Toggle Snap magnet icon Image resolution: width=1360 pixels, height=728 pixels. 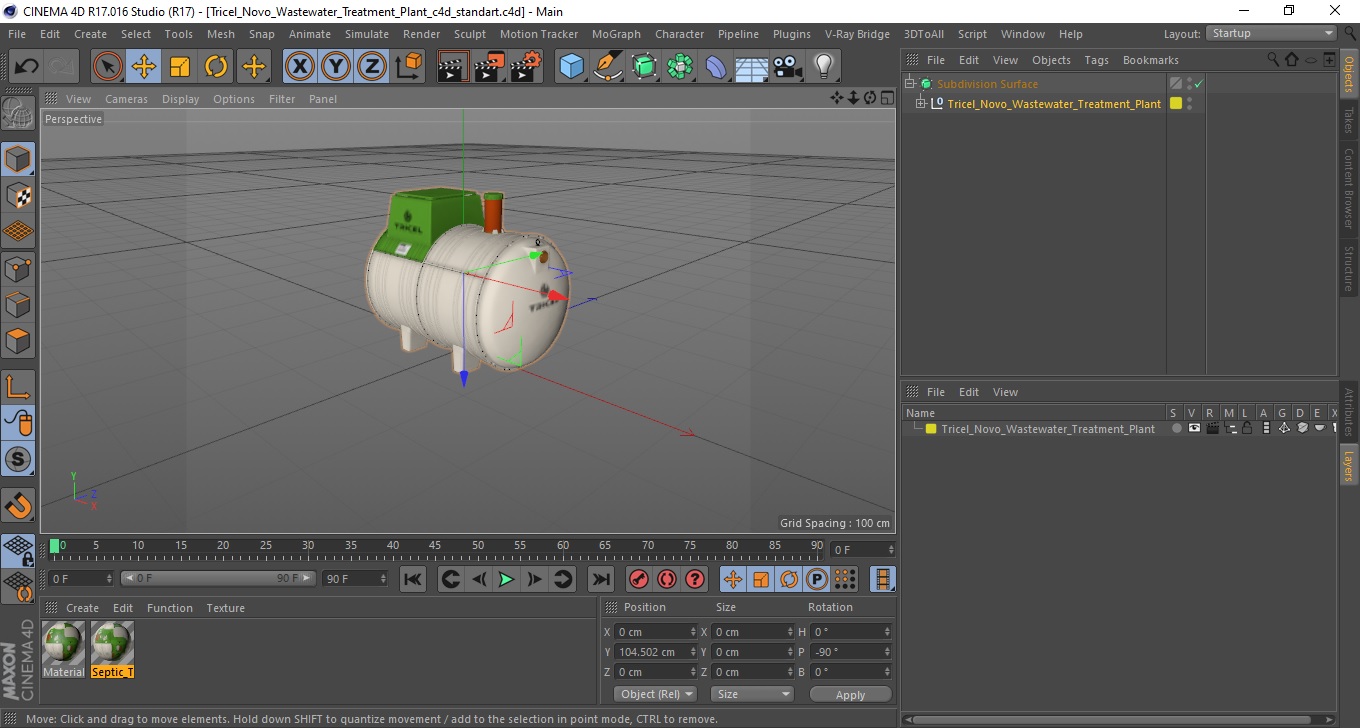coord(18,505)
